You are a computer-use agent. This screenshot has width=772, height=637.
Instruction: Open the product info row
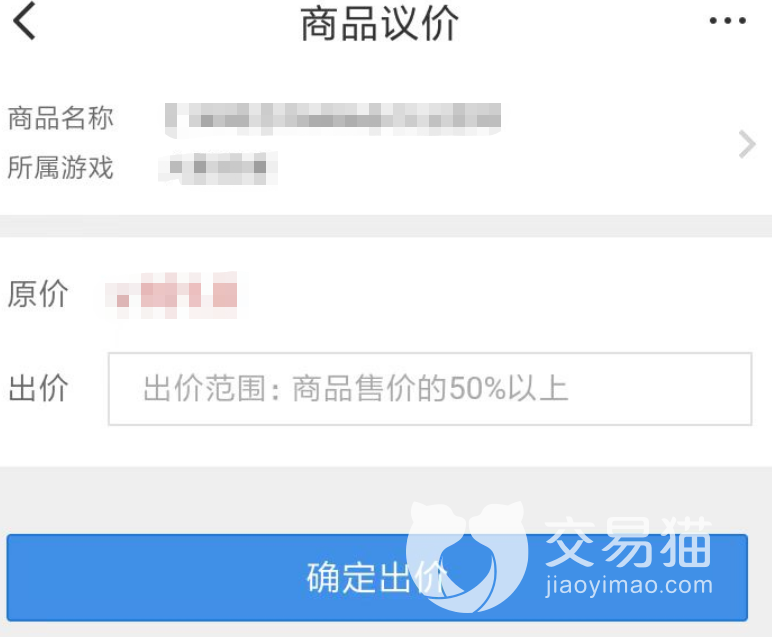(386, 143)
